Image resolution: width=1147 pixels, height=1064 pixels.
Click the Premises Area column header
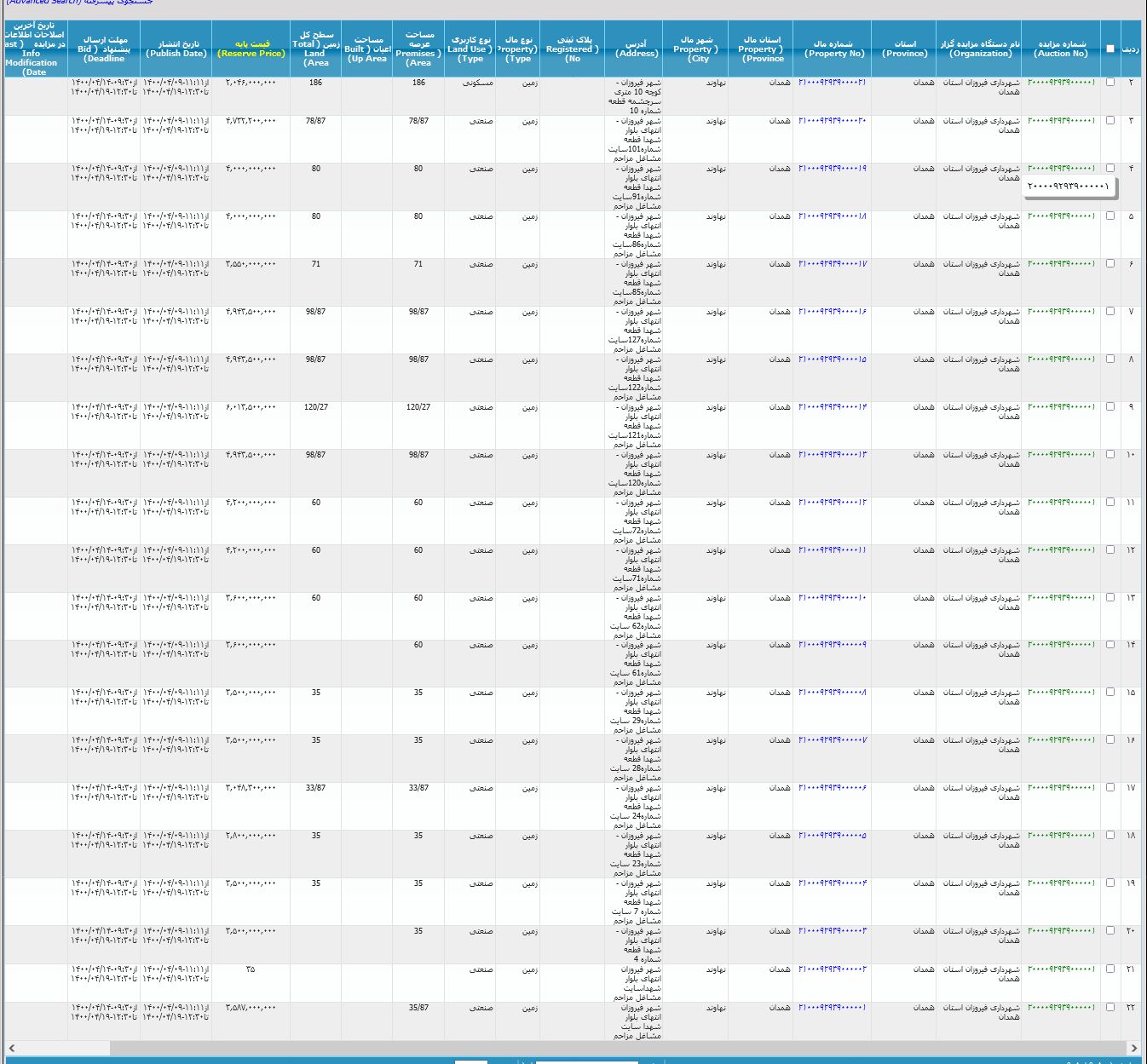click(418, 49)
